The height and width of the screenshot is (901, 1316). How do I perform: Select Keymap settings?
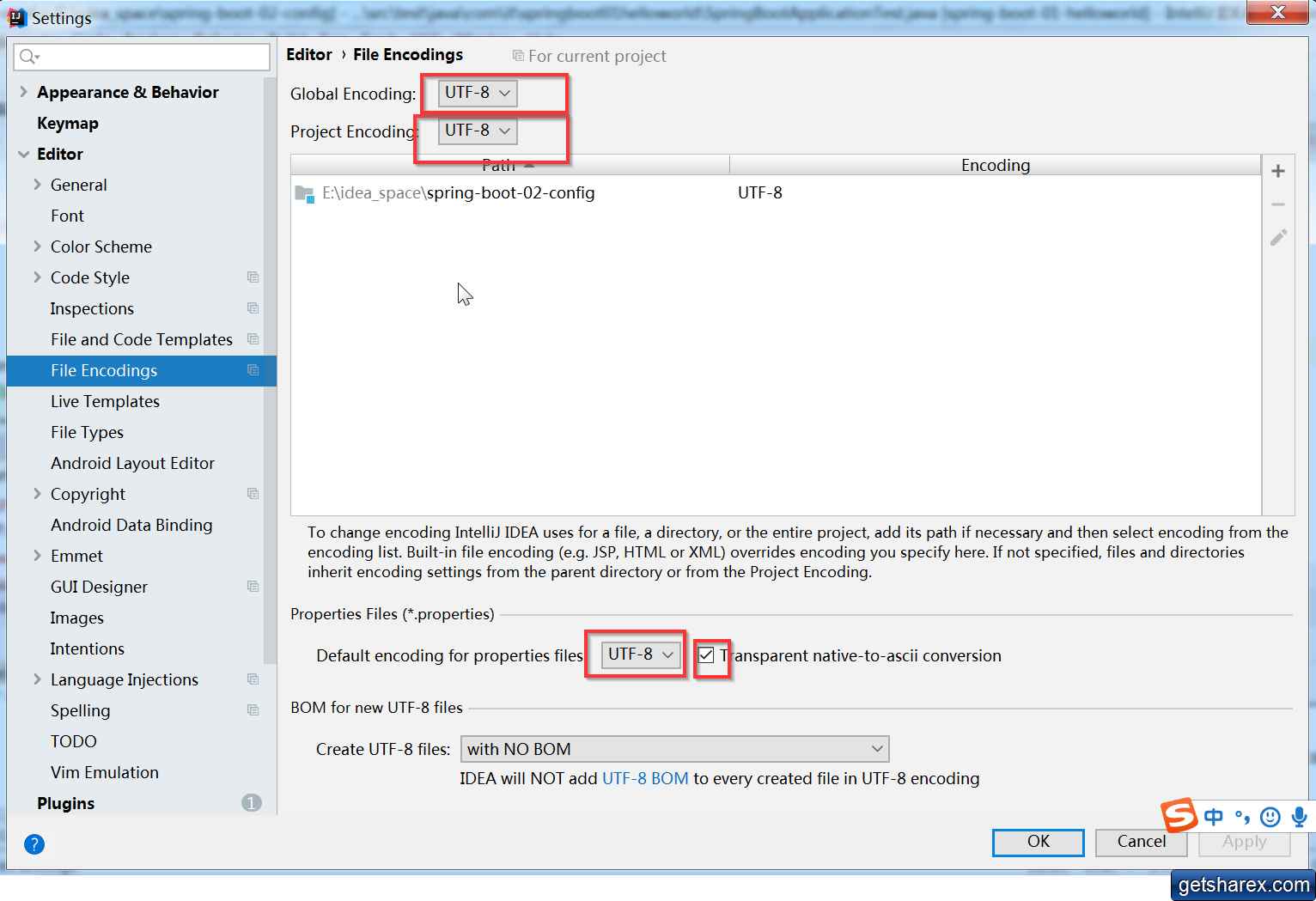pyautogui.click(x=68, y=123)
